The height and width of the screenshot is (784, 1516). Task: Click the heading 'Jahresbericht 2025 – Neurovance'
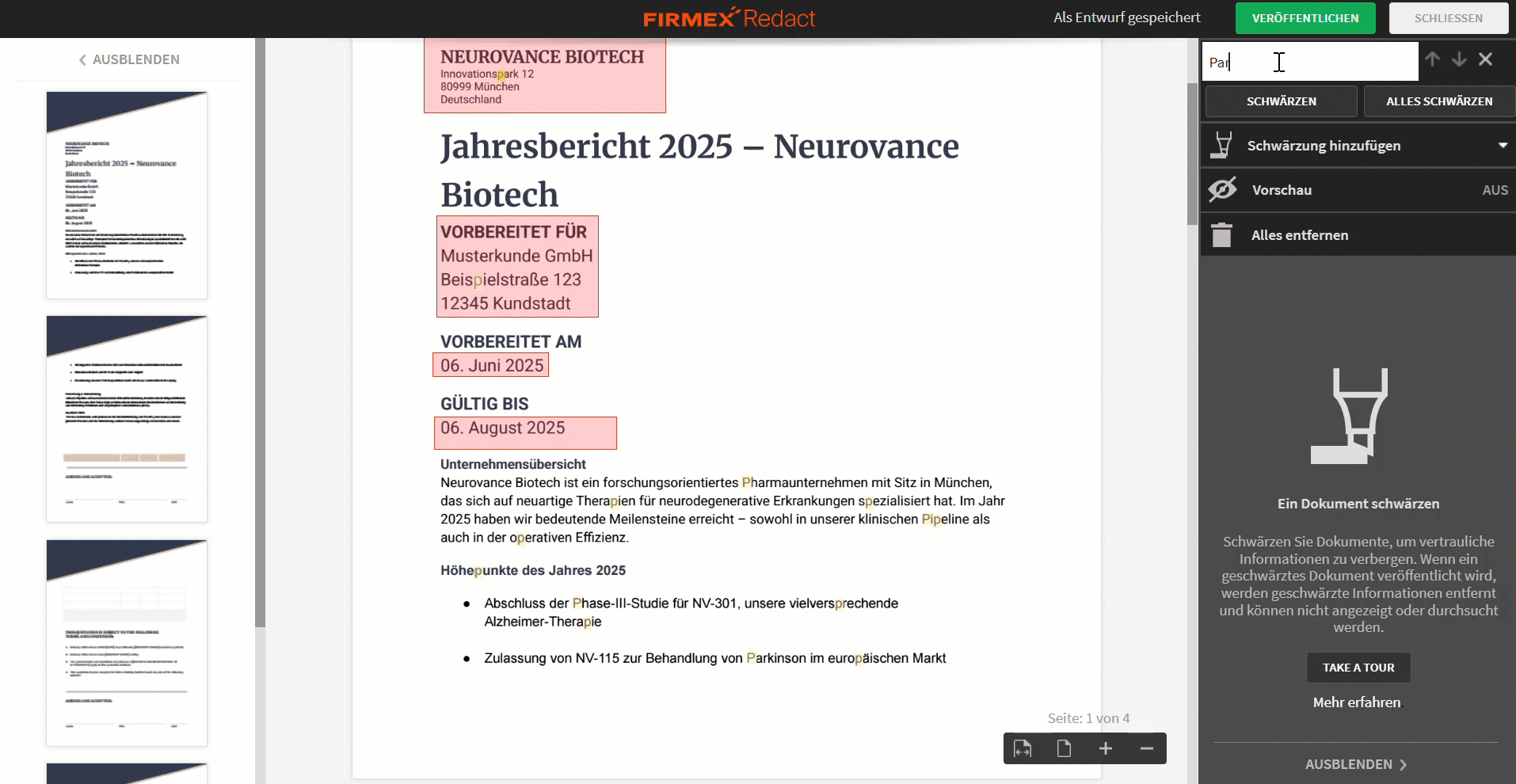(x=699, y=147)
